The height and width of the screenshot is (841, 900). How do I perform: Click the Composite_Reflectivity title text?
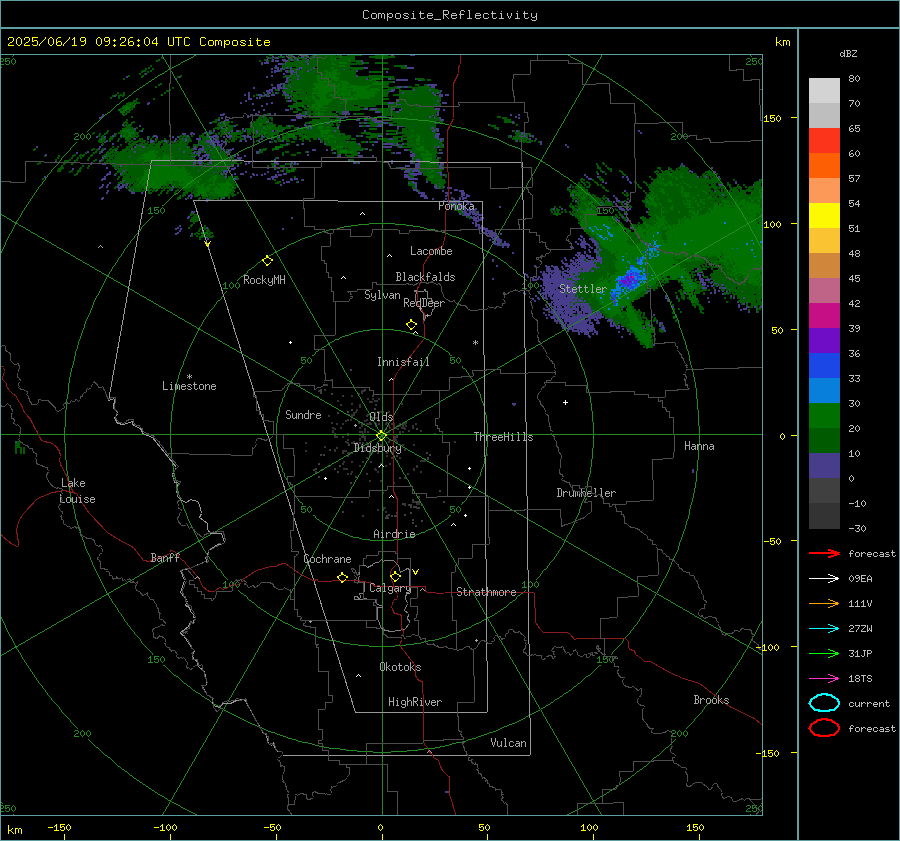click(x=450, y=15)
